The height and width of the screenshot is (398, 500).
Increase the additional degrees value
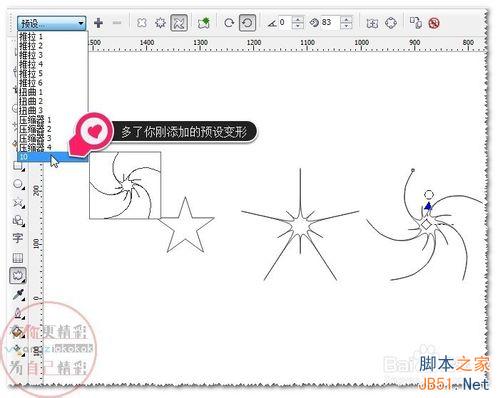tap(346, 19)
